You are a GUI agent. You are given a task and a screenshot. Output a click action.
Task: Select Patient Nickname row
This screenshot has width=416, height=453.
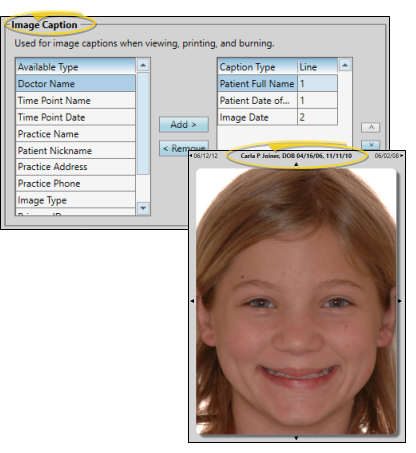click(76, 150)
